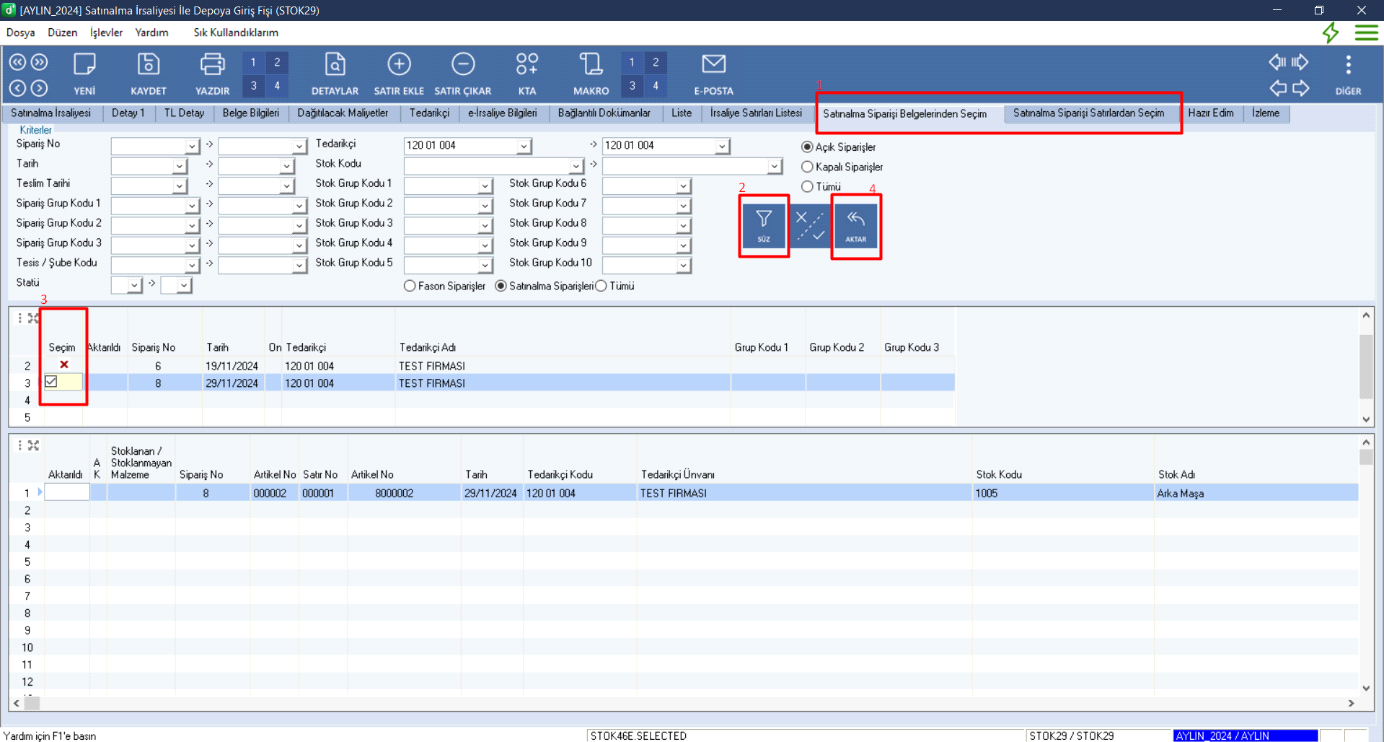Run macro slot 2 beside MAKRO
Viewport: 1384px width, 742px height.
656,63
